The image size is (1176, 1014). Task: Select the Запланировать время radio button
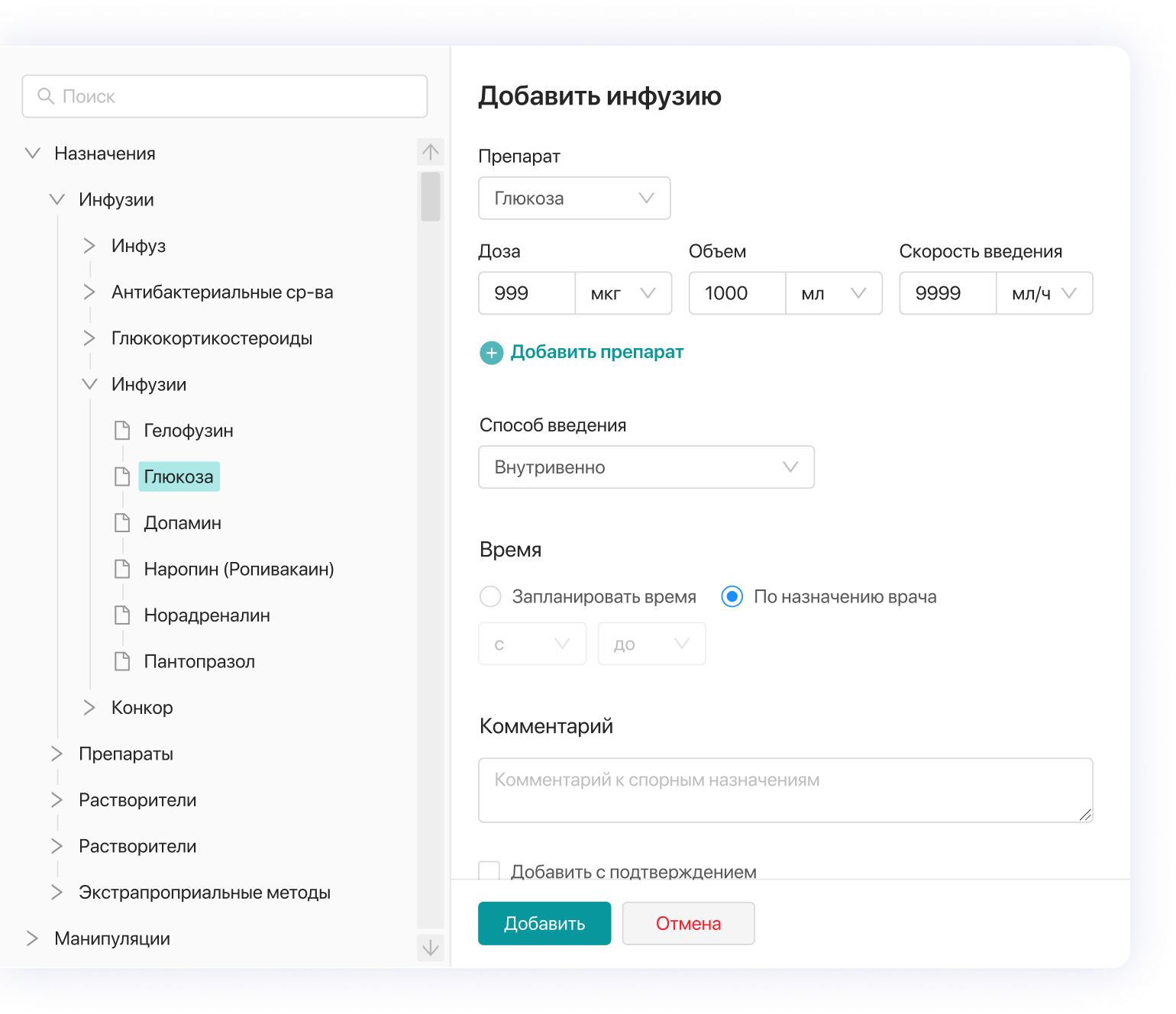click(490, 596)
